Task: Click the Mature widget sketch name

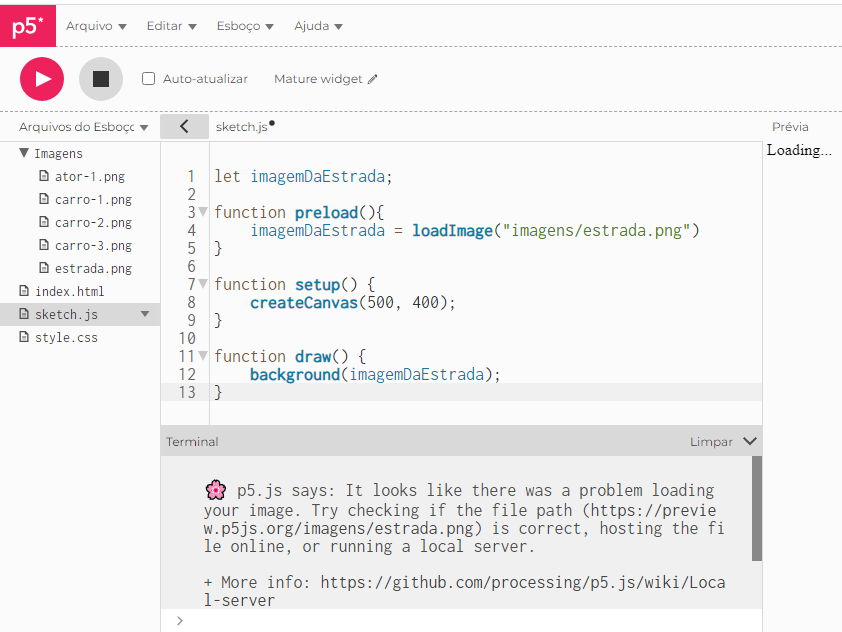Action: [318, 79]
